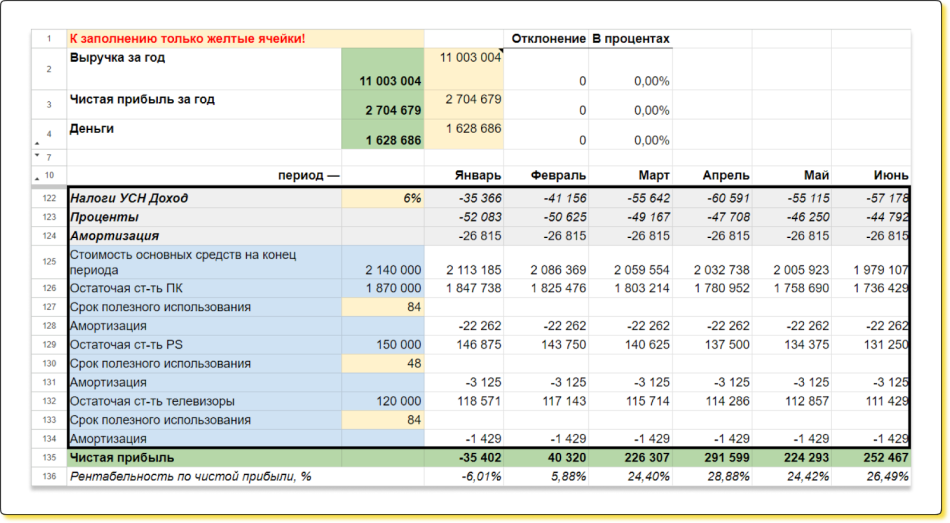Click the 'Июнь' column heading cell
Screen dimensions: 950x523
coord(870,175)
